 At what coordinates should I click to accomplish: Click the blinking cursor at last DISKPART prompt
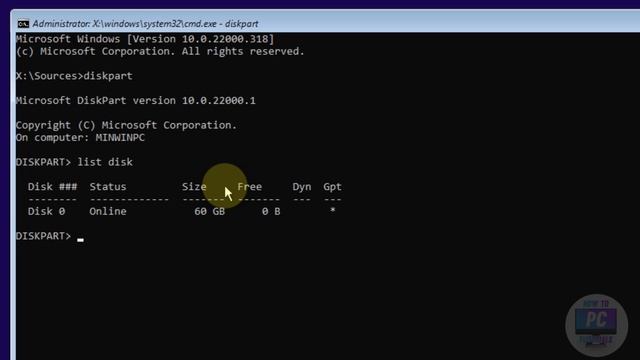(x=80, y=240)
